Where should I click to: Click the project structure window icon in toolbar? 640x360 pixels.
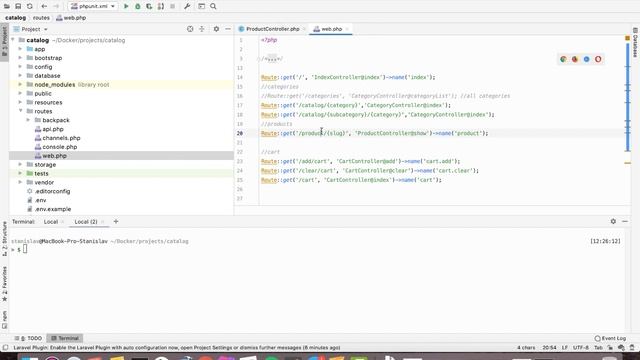[202, 6]
